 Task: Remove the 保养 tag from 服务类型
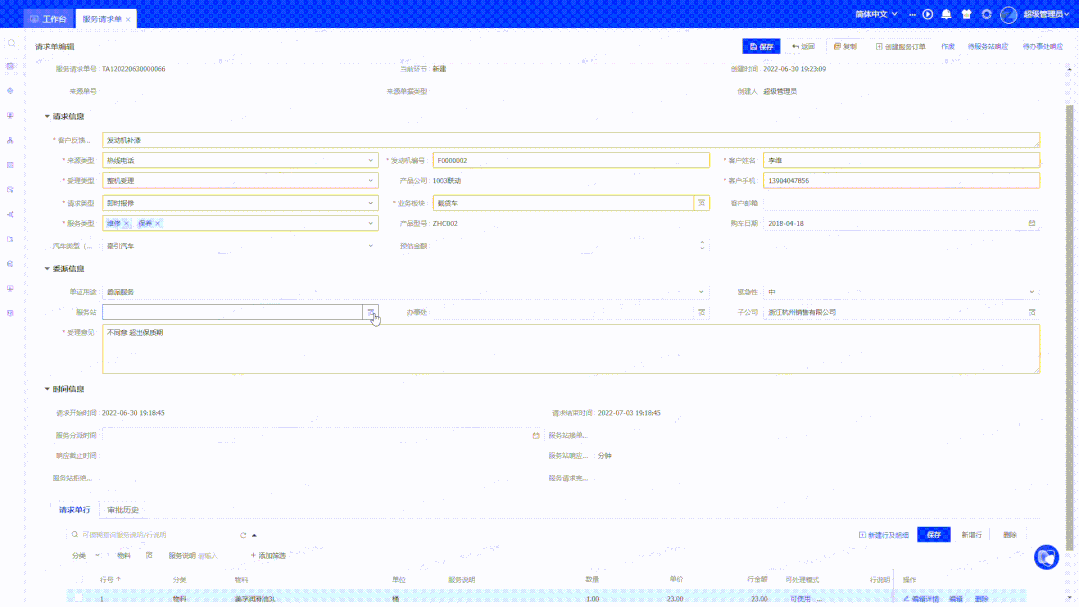tap(158, 223)
